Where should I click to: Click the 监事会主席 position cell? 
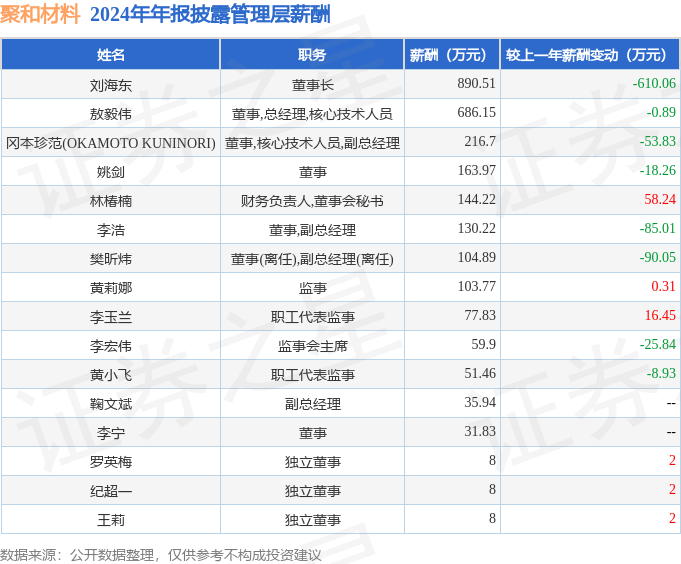click(312, 346)
